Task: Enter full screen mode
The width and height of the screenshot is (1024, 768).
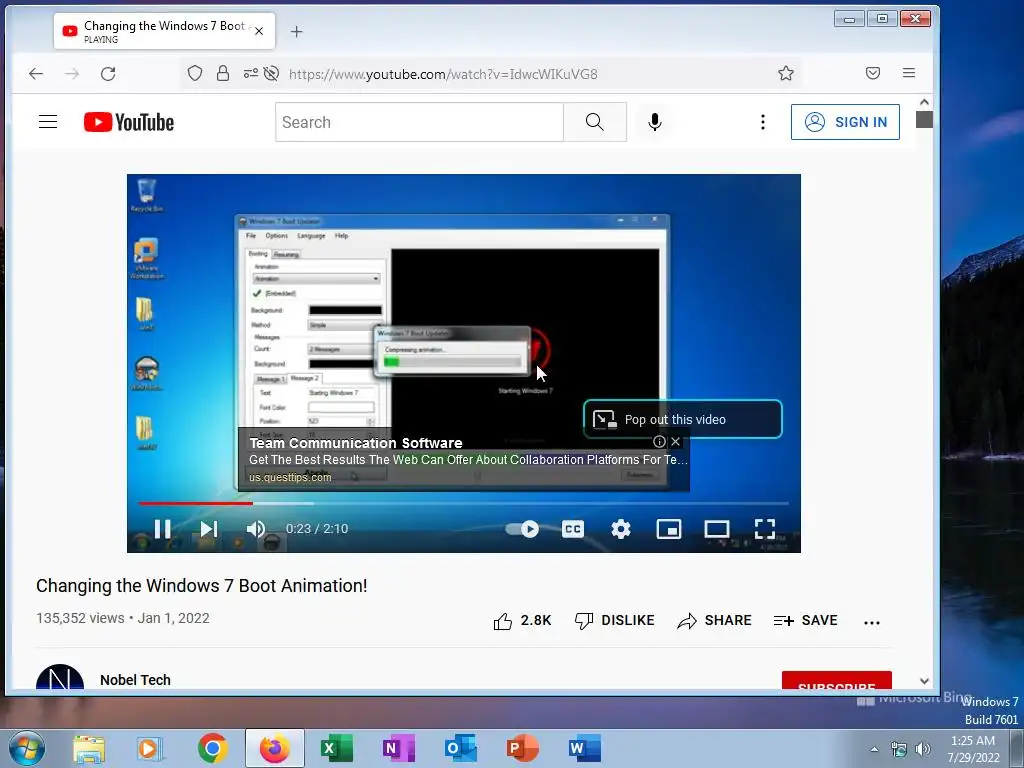Action: pos(765,529)
